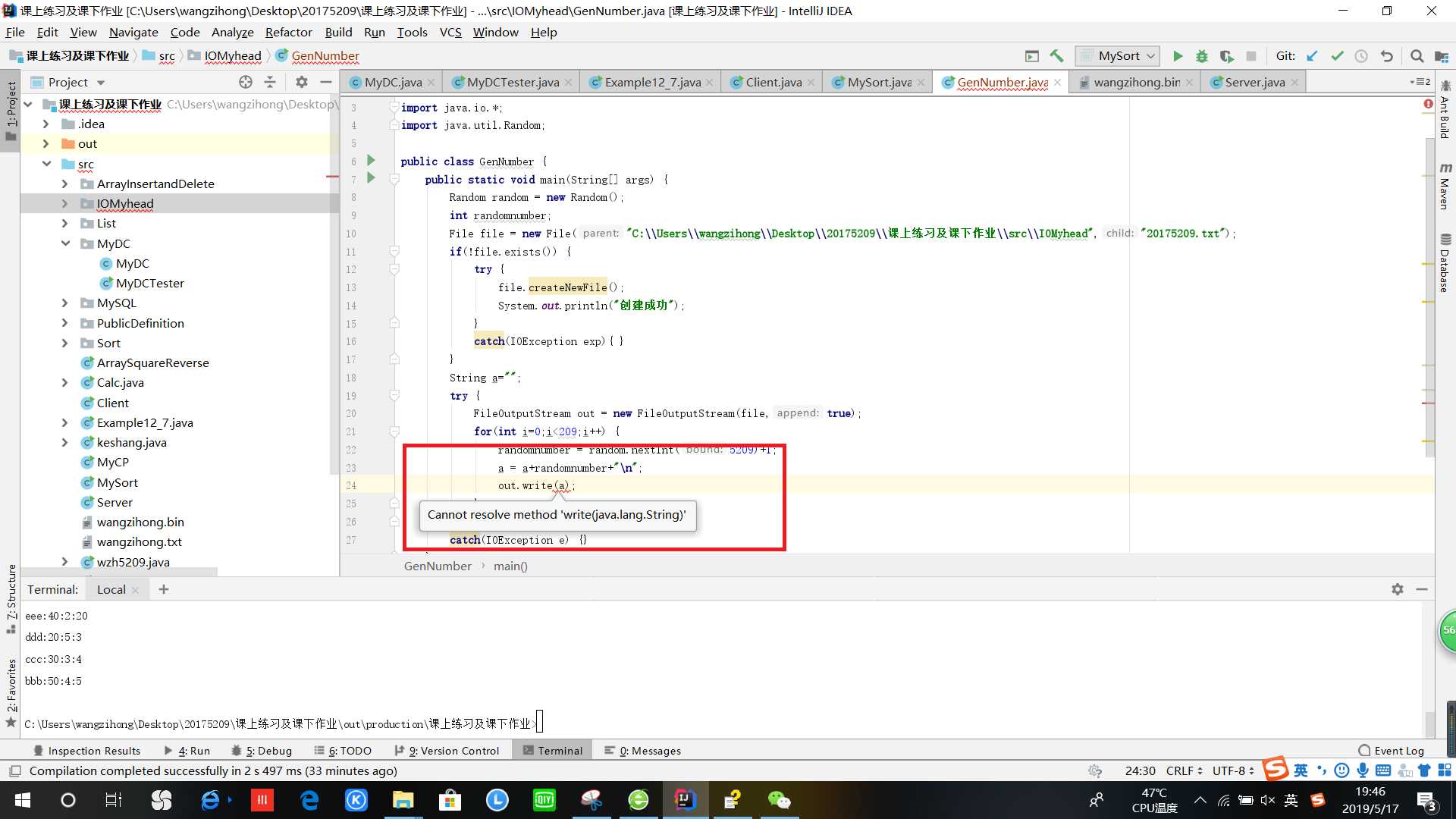
Task: Click the Git update project arrow
Action: pyautogui.click(x=1312, y=56)
